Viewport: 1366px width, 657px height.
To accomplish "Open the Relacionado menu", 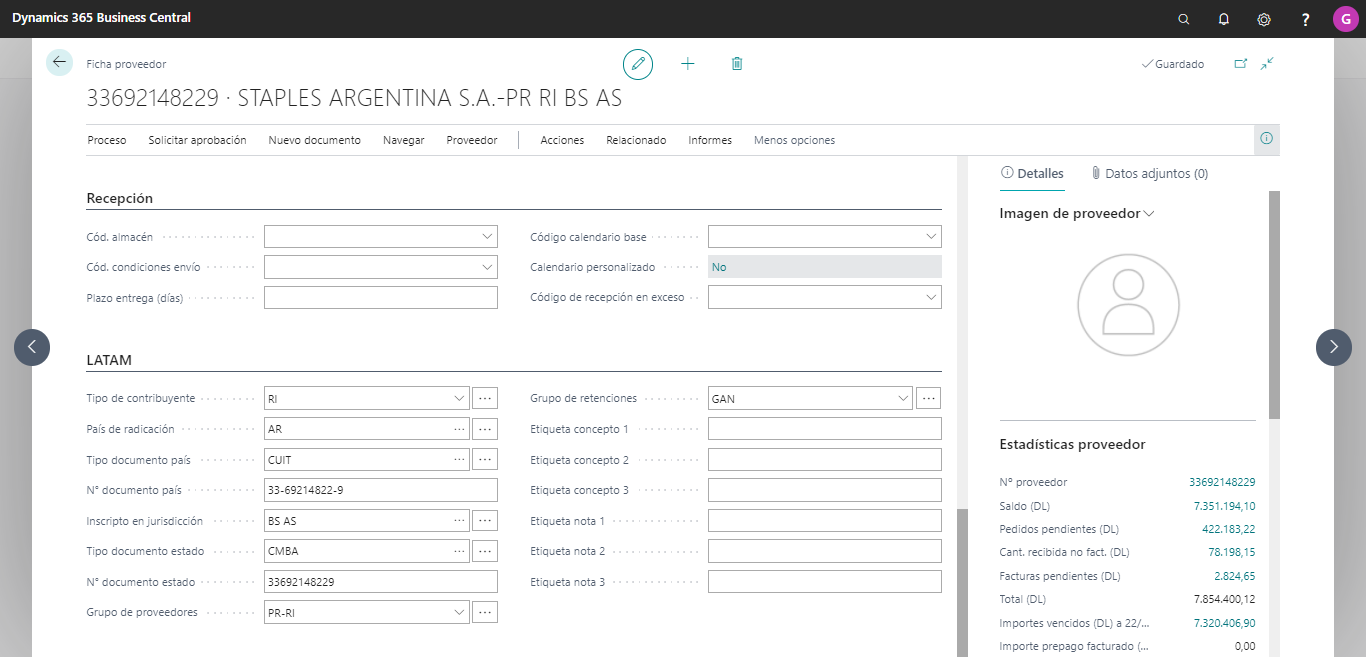I will [x=636, y=140].
